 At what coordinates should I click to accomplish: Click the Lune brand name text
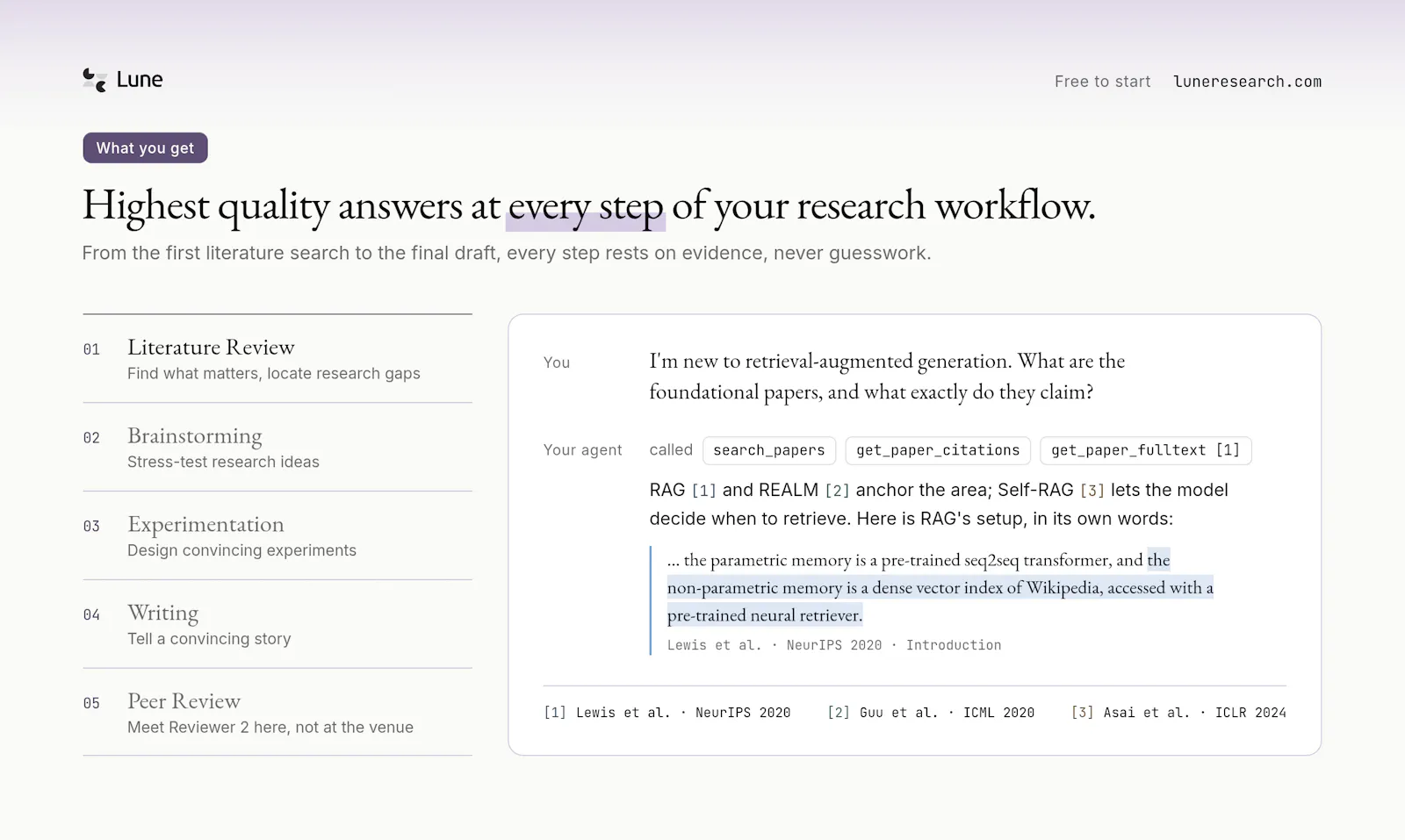[140, 80]
